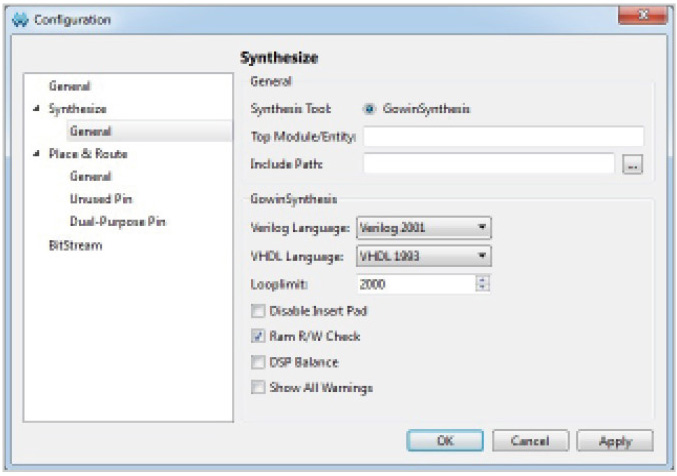Open the Unused Pin settings page
This screenshot has height=476, width=677.
pyautogui.click(x=100, y=199)
